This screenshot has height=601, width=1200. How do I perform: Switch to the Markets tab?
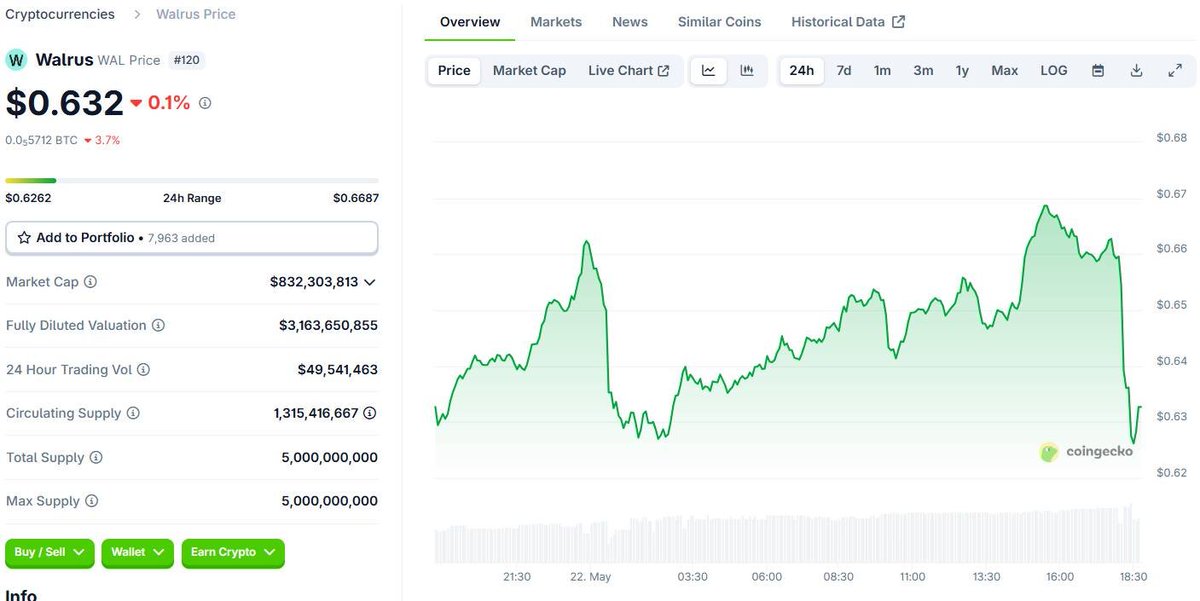[x=556, y=21]
